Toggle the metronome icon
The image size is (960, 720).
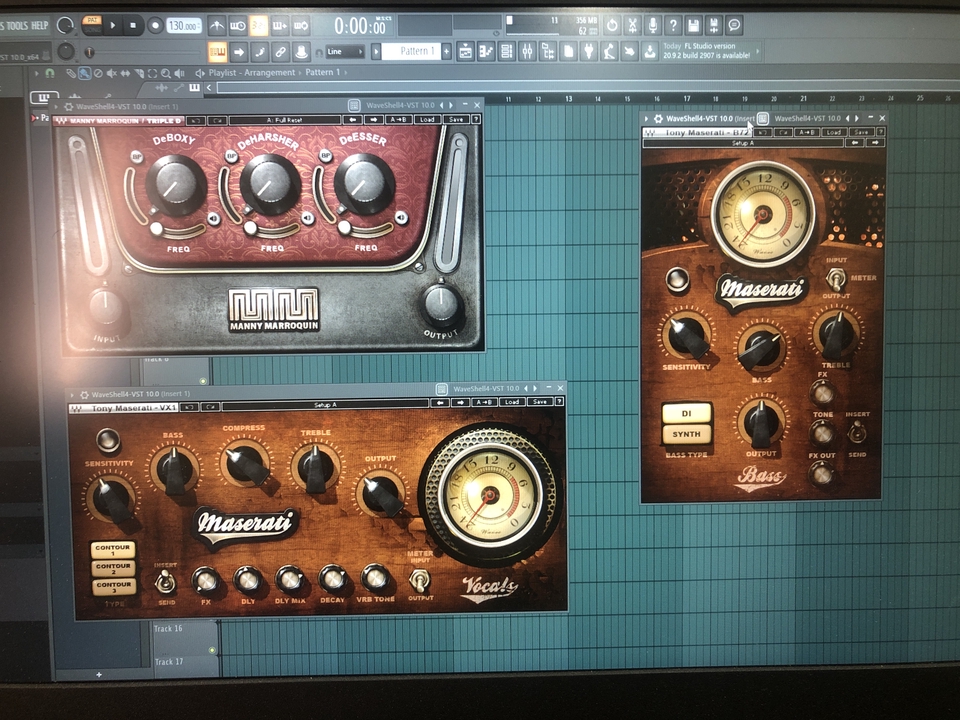click(216, 26)
